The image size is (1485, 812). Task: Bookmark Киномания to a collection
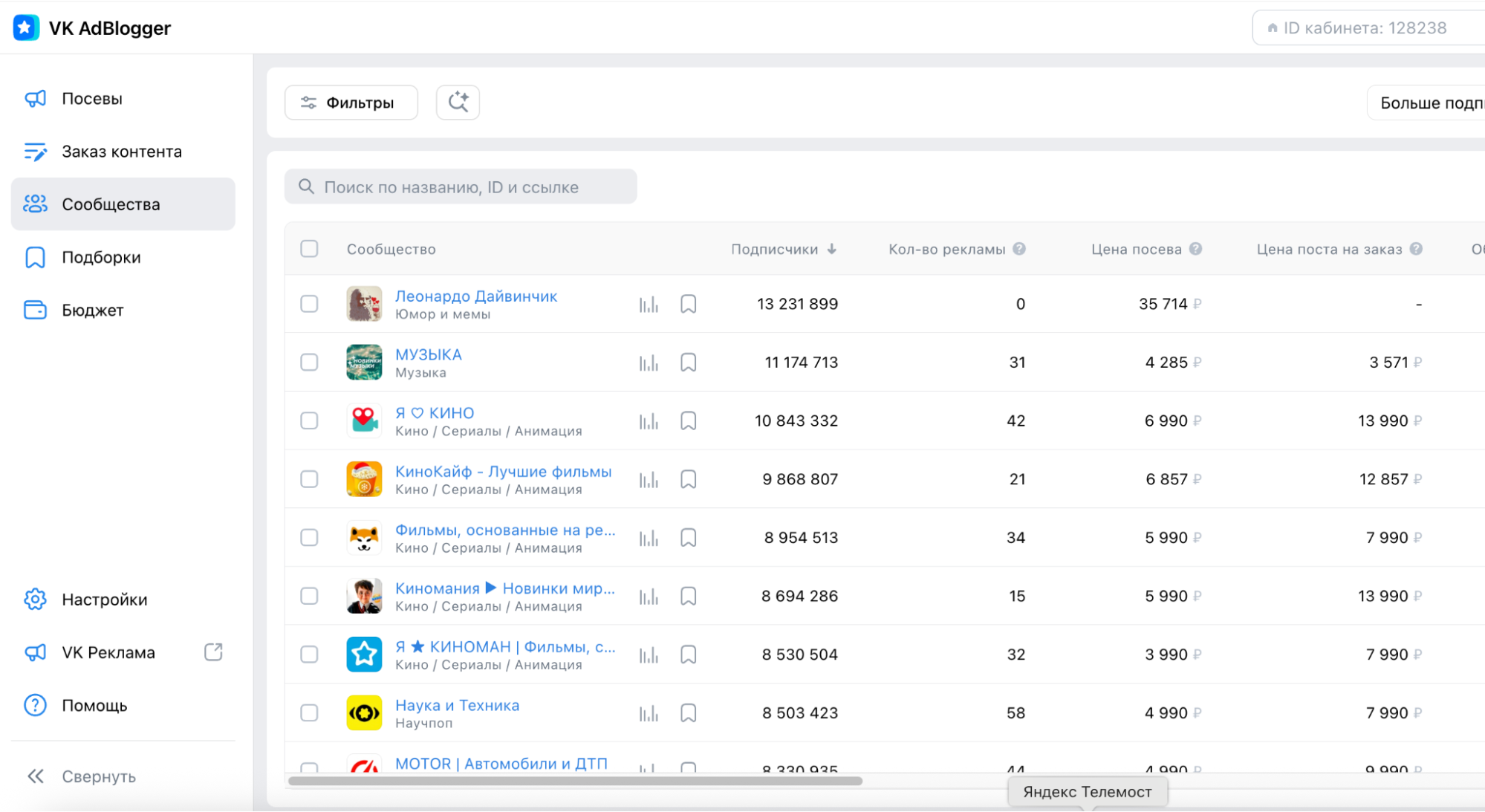point(689,597)
